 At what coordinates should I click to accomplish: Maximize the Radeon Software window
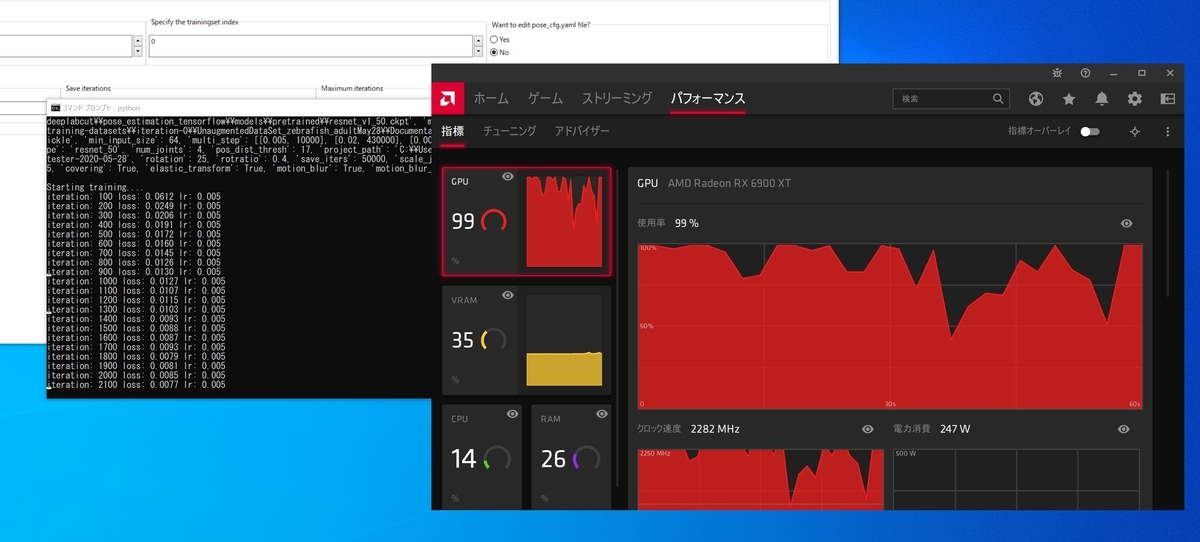(x=1141, y=73)
